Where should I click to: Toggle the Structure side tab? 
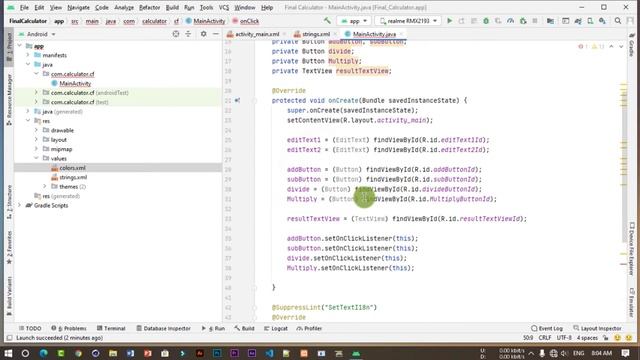[9, 202]
